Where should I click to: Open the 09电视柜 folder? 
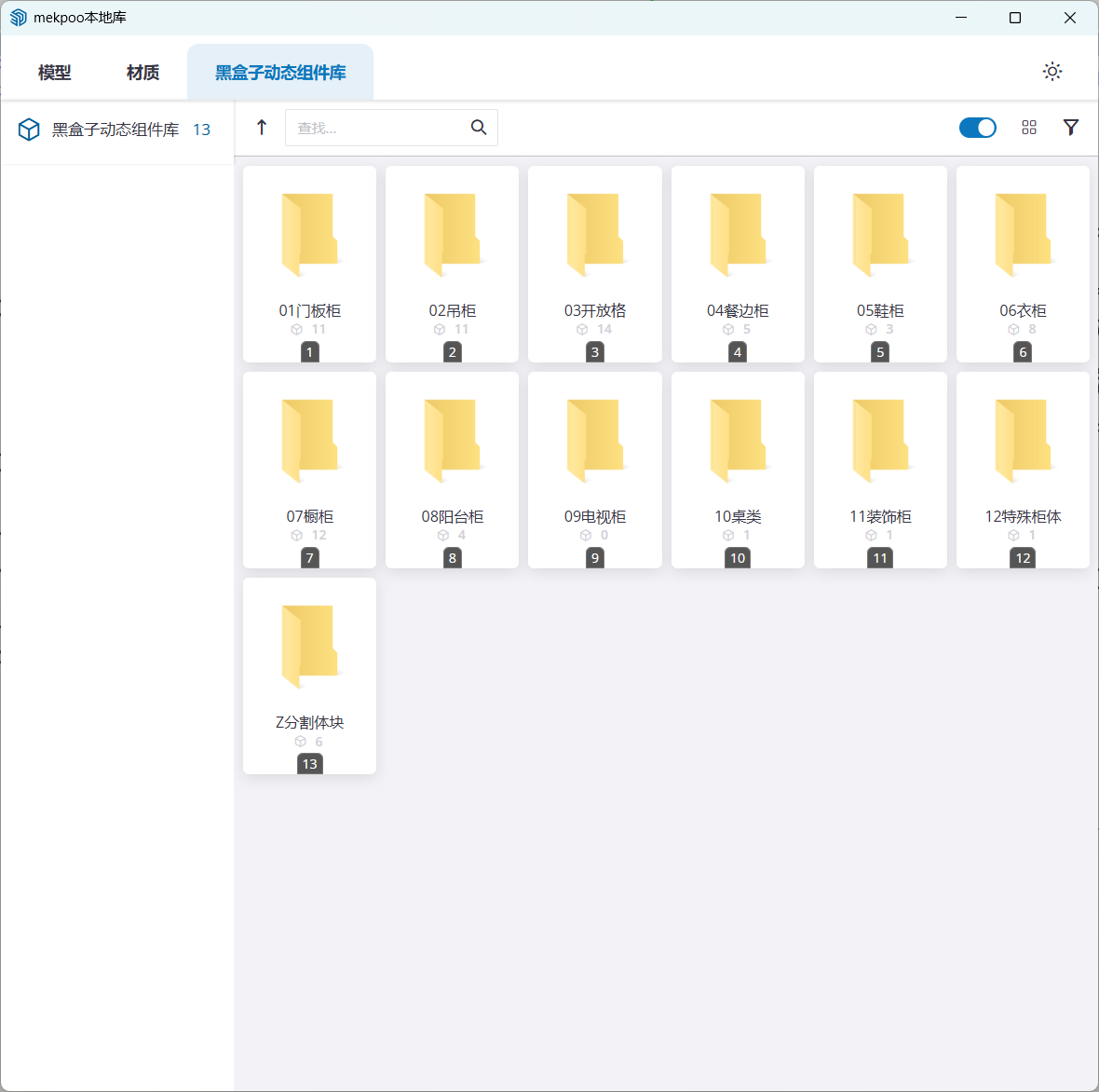(595, 457)
